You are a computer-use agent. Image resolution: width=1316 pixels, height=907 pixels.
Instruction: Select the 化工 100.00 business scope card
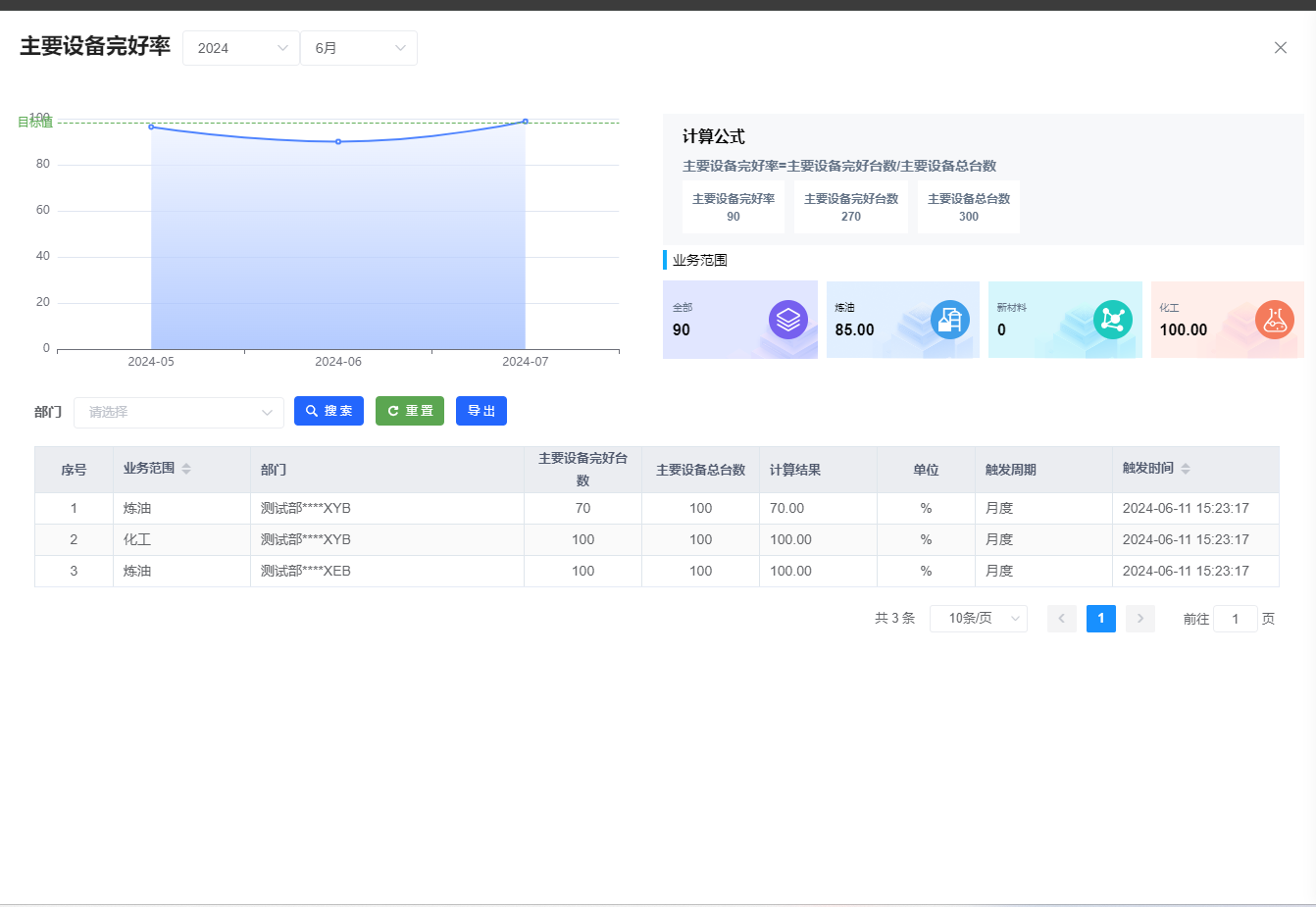click(x=1228, y=320)
